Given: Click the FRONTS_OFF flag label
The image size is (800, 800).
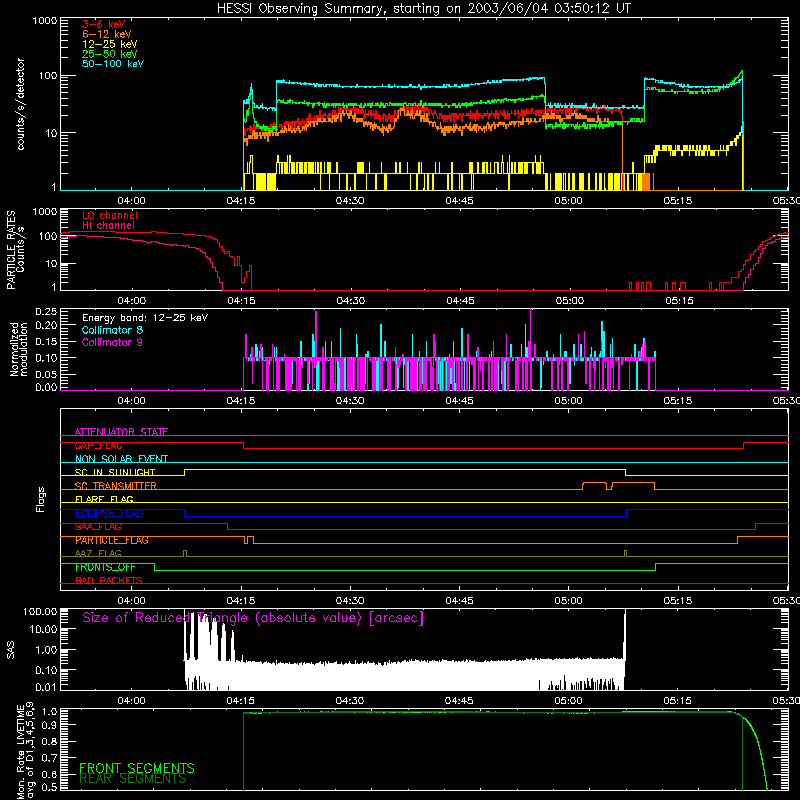Looking at the screenshot, I should (x=105, y=567).
